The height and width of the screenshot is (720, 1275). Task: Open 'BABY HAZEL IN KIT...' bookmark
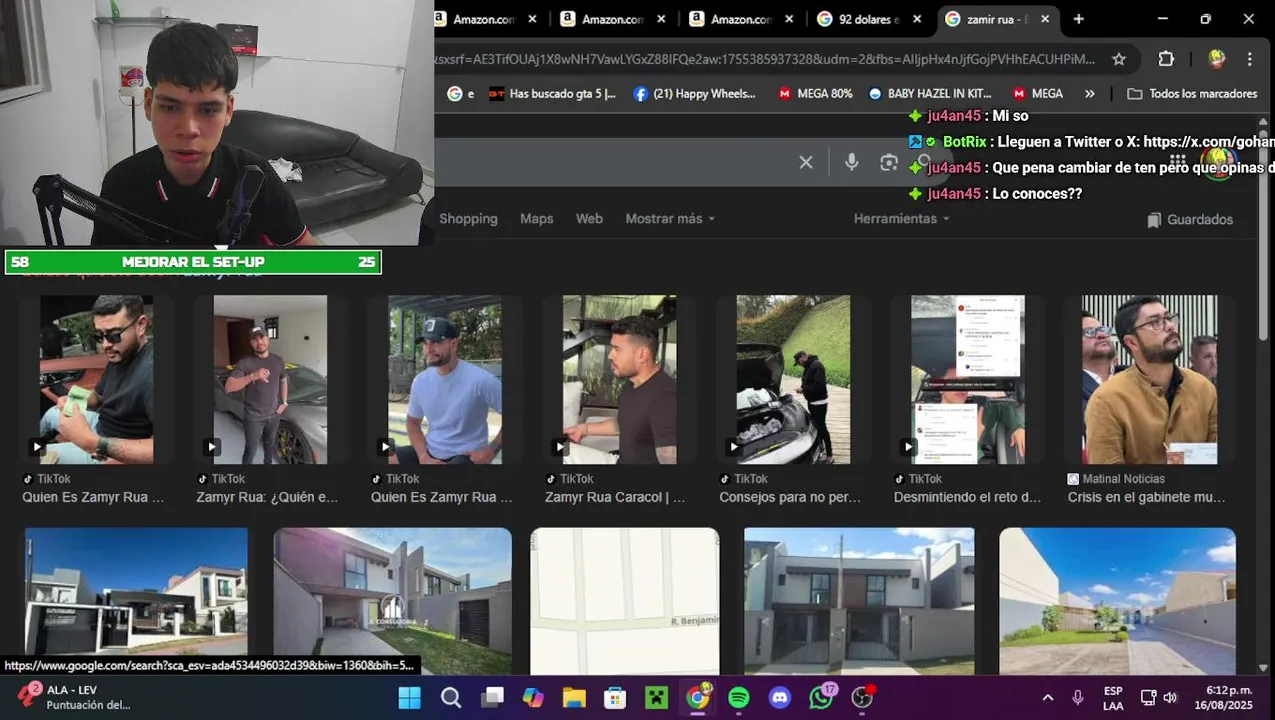pos(930,93)
